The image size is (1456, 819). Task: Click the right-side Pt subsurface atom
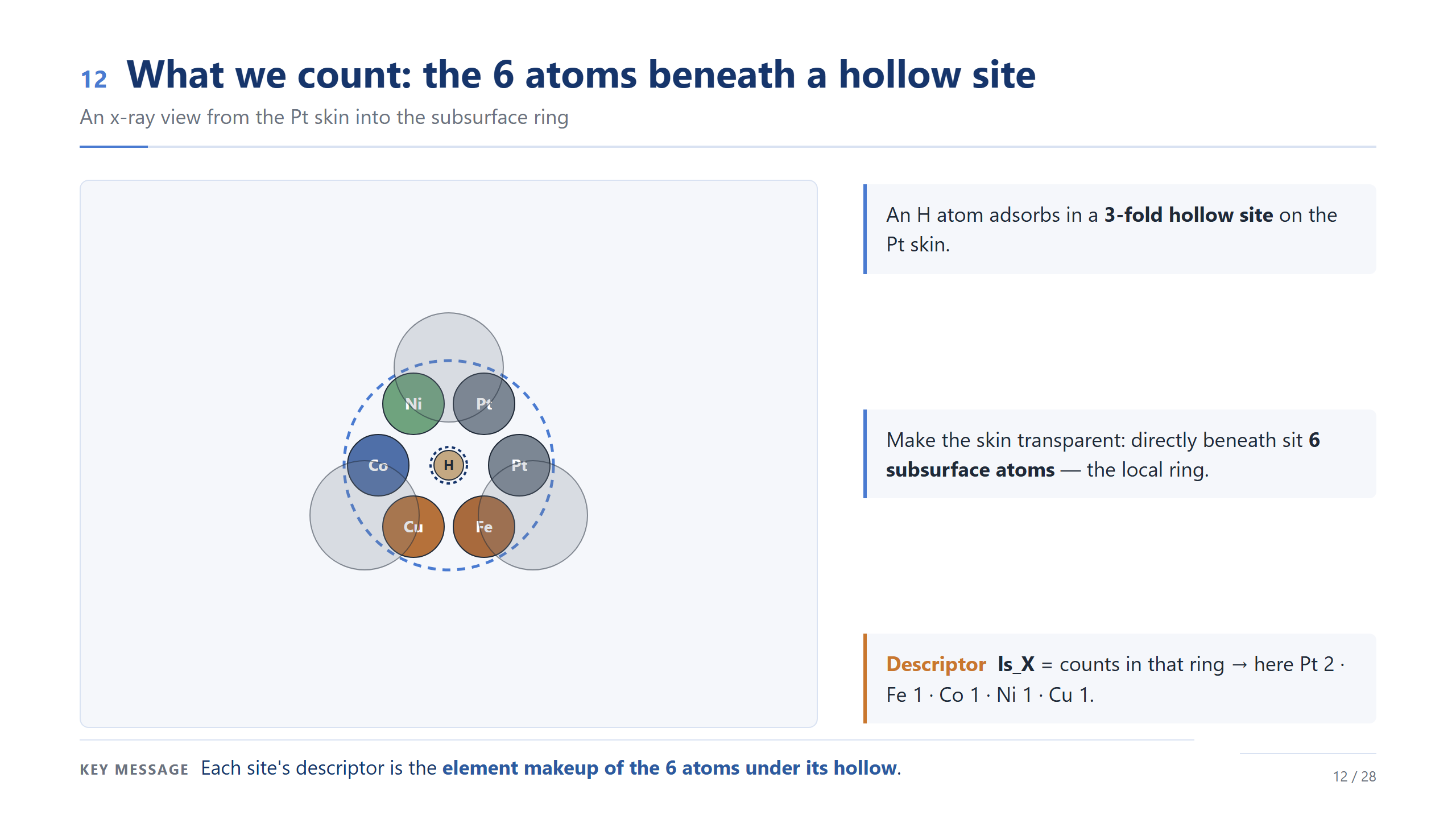coord(519,465)
